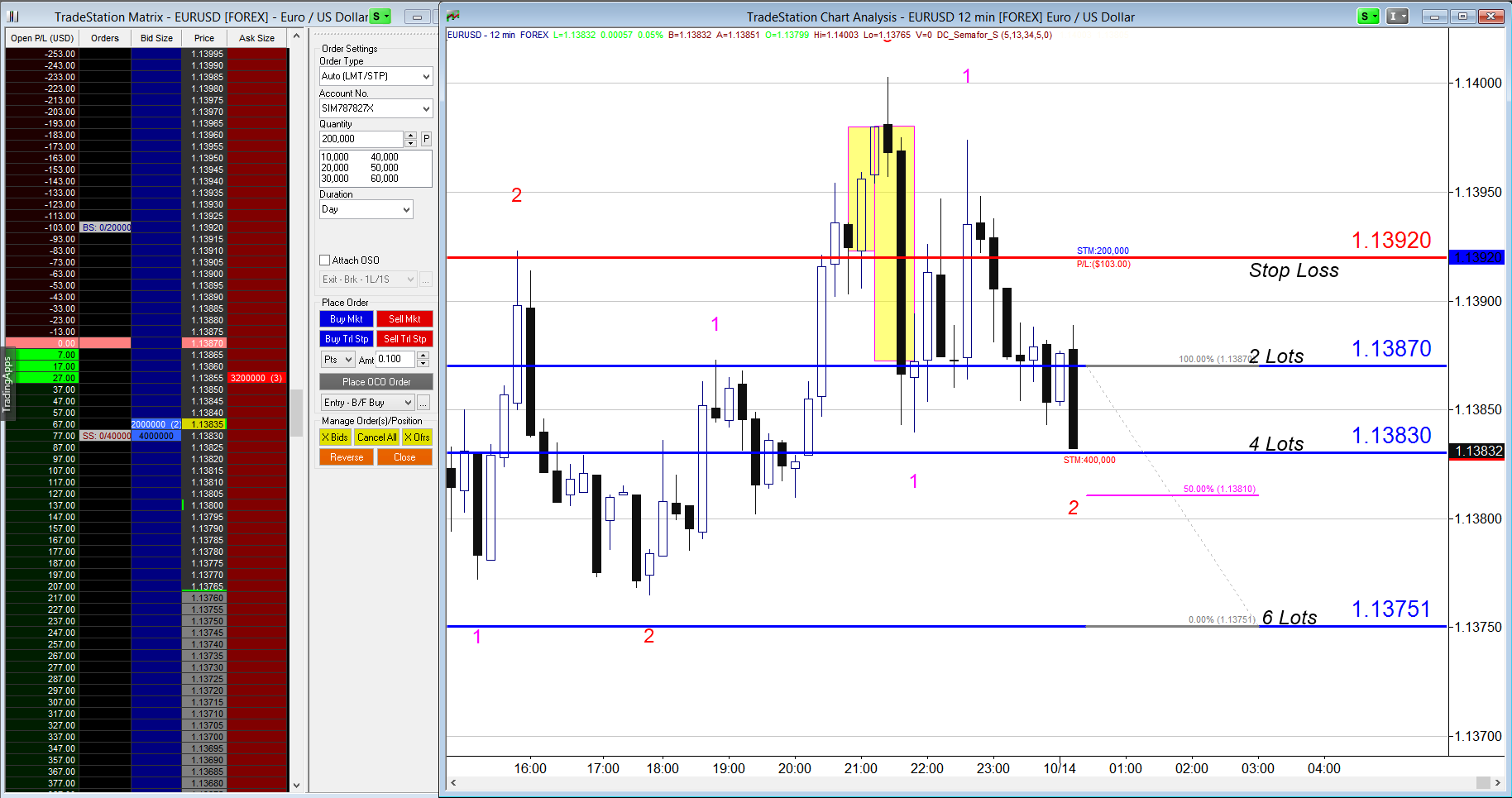Click the 2000000 (2) bid size cell
This screenshot has height=798, width=1512.
coord(156,424)
